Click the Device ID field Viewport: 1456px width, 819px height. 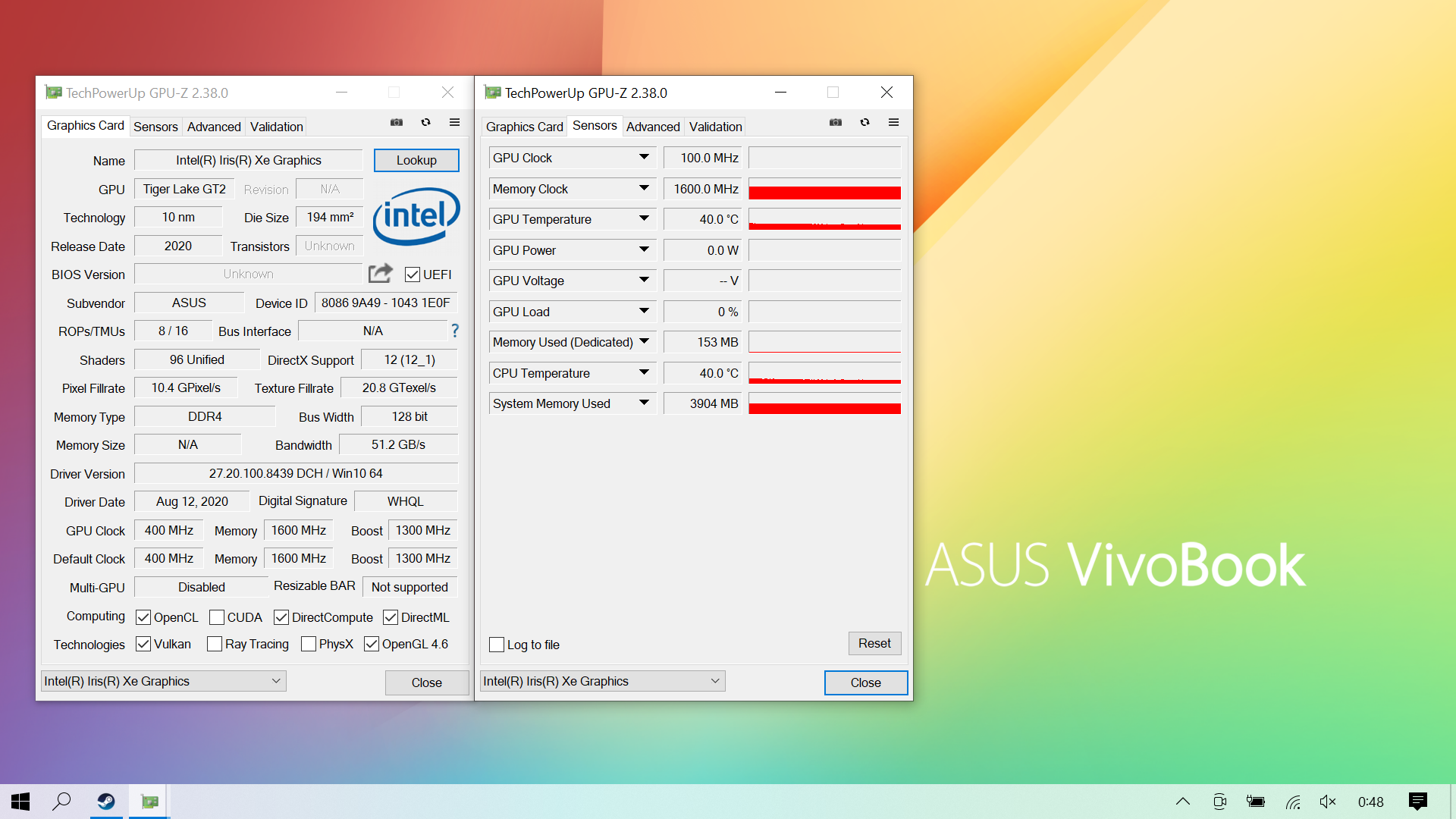click(385, 302)
